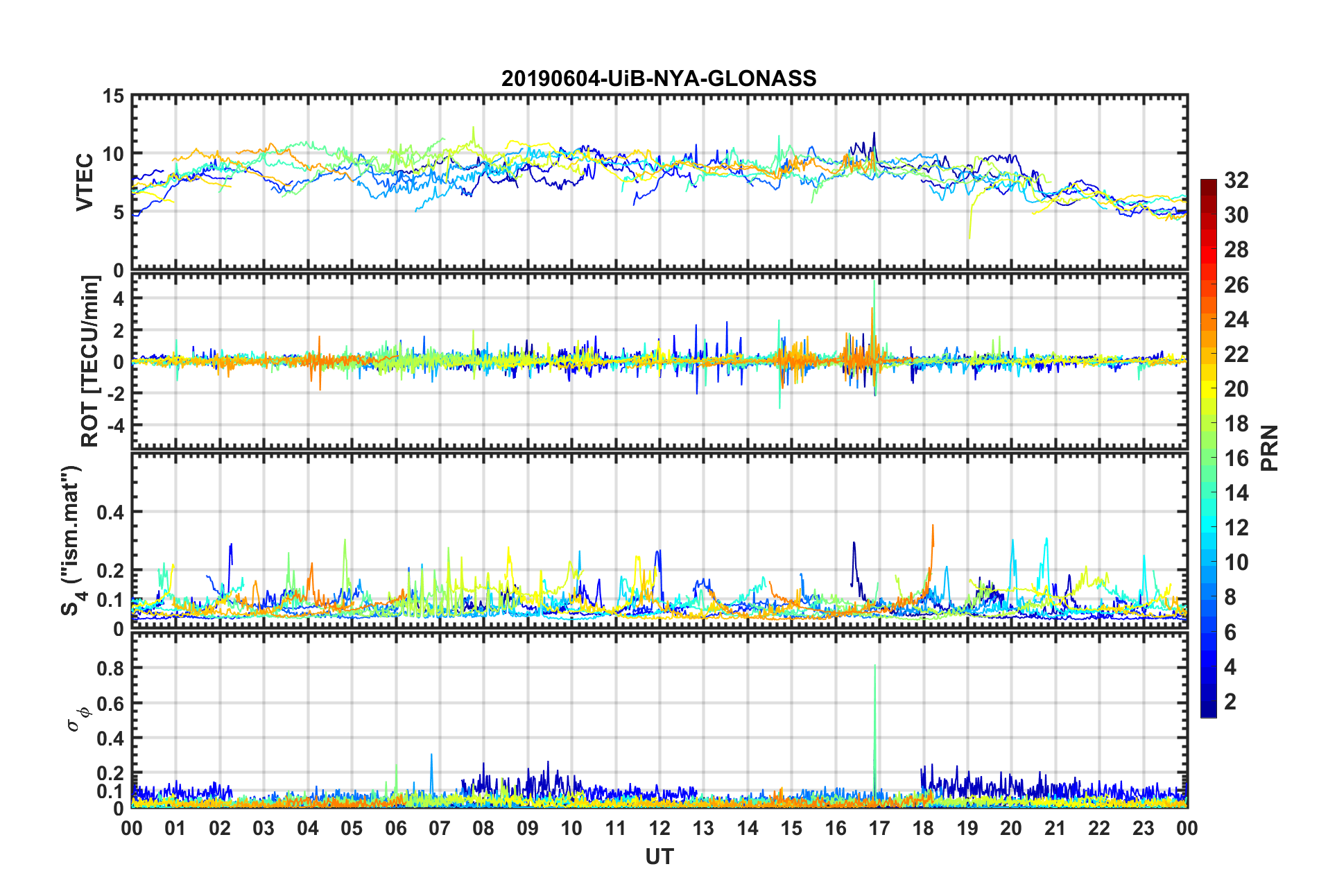Click x-axis tick label 20
Viewport: 1319px width, 896px height.
click(x=1011, y=828)
